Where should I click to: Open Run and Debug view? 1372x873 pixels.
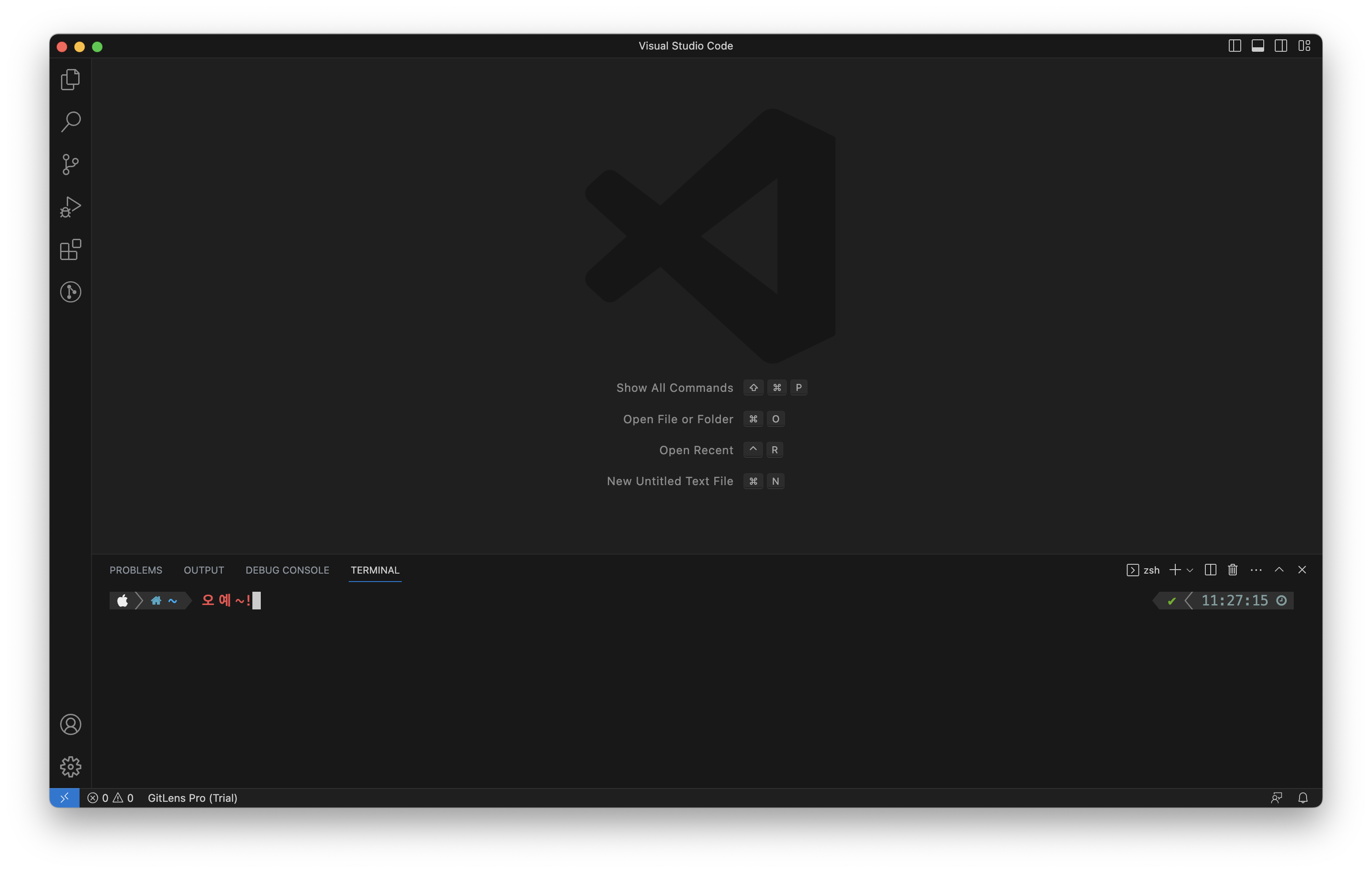click(71, 207)
